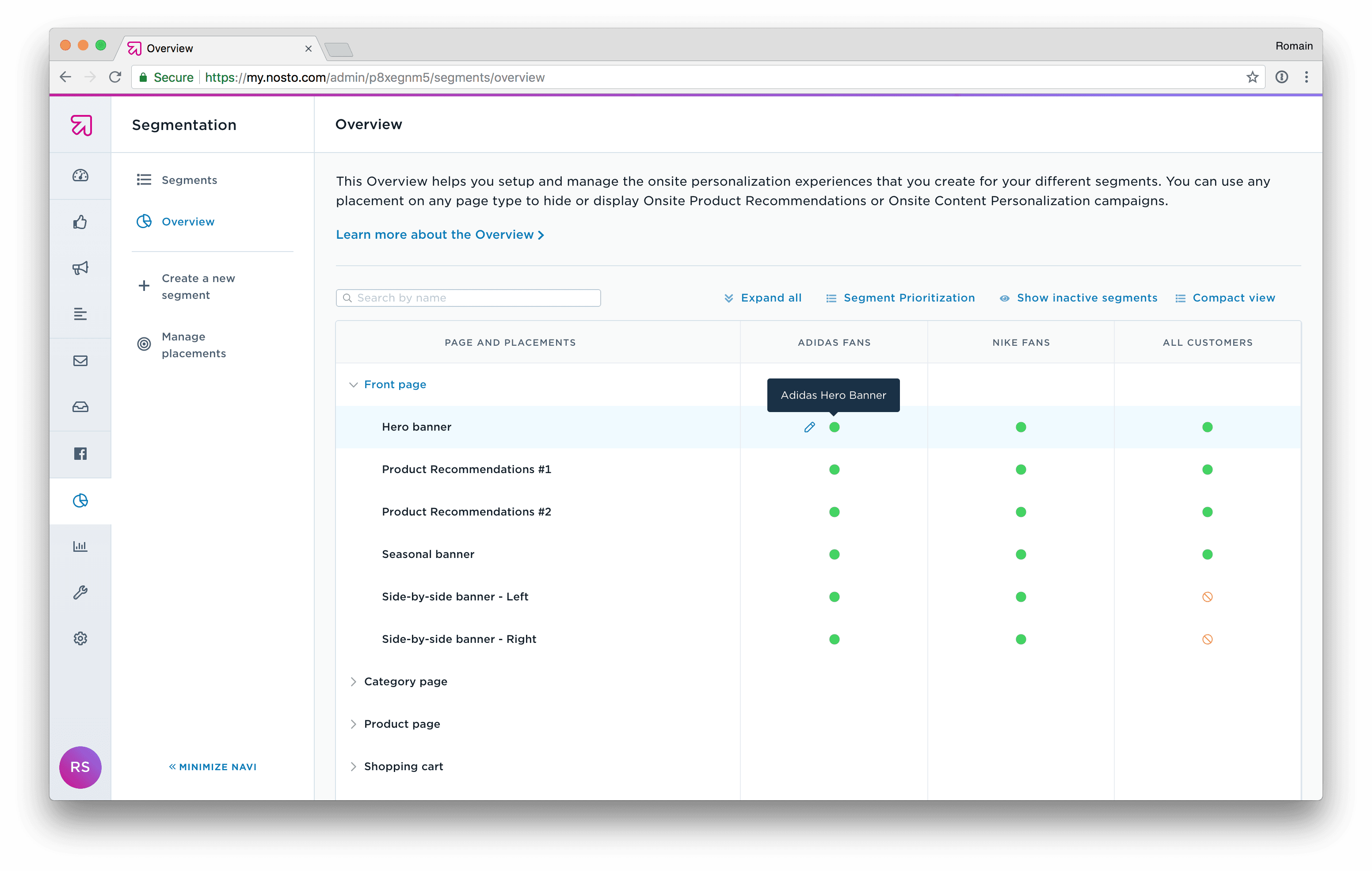The width and height of the screenshot is (1372, 871).
Task: Click the ALL CUSTOMERS column header
Action: coord(1207,343)
